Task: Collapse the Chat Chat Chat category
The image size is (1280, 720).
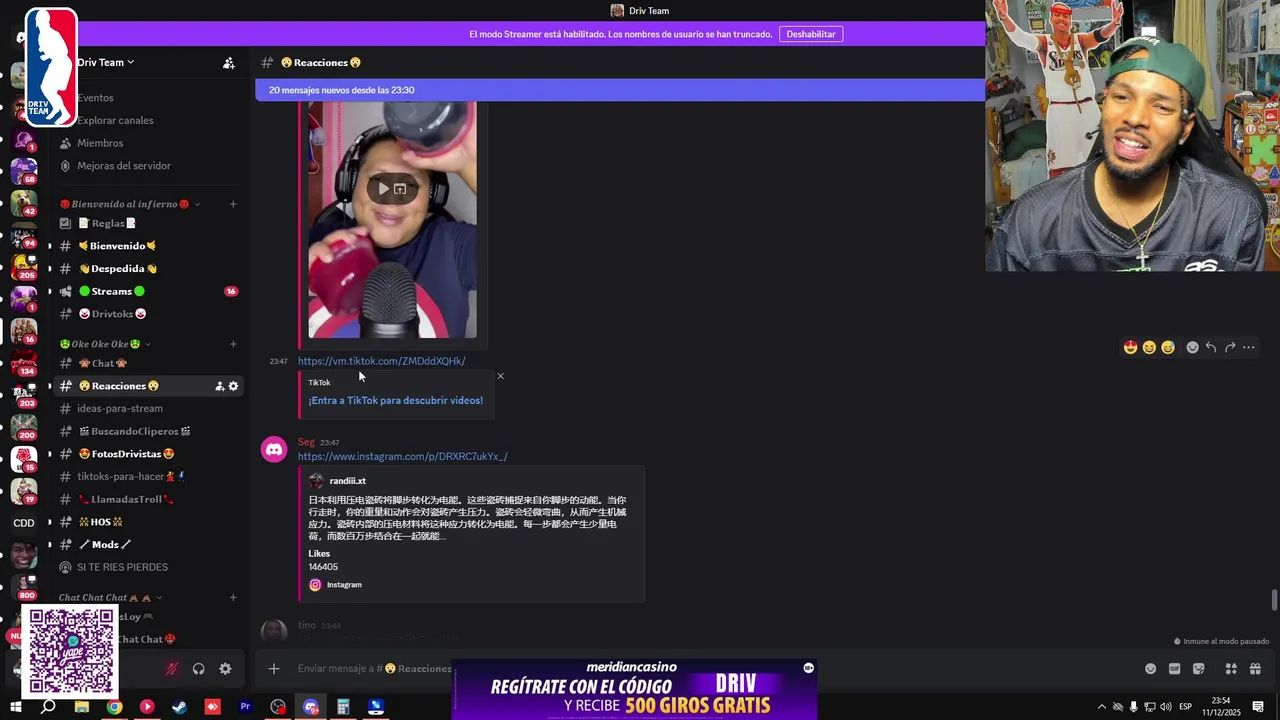Action: click(x=110, y=598)
